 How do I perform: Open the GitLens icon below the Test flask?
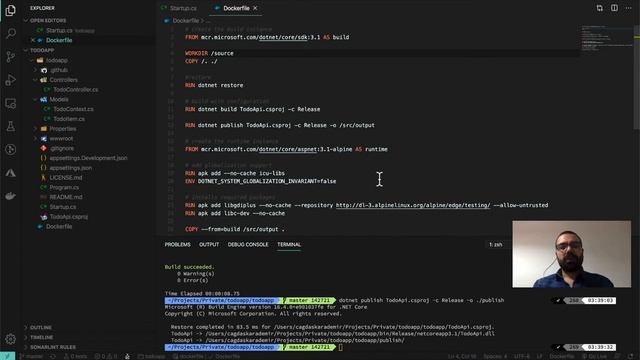tap(11, 150)
